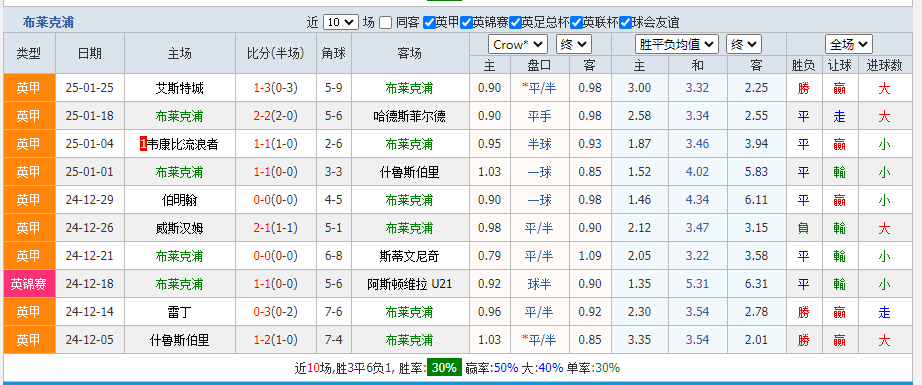922x385 pixels.
Task: Click the 类型 column header
Action: click(x=29, y=53)
